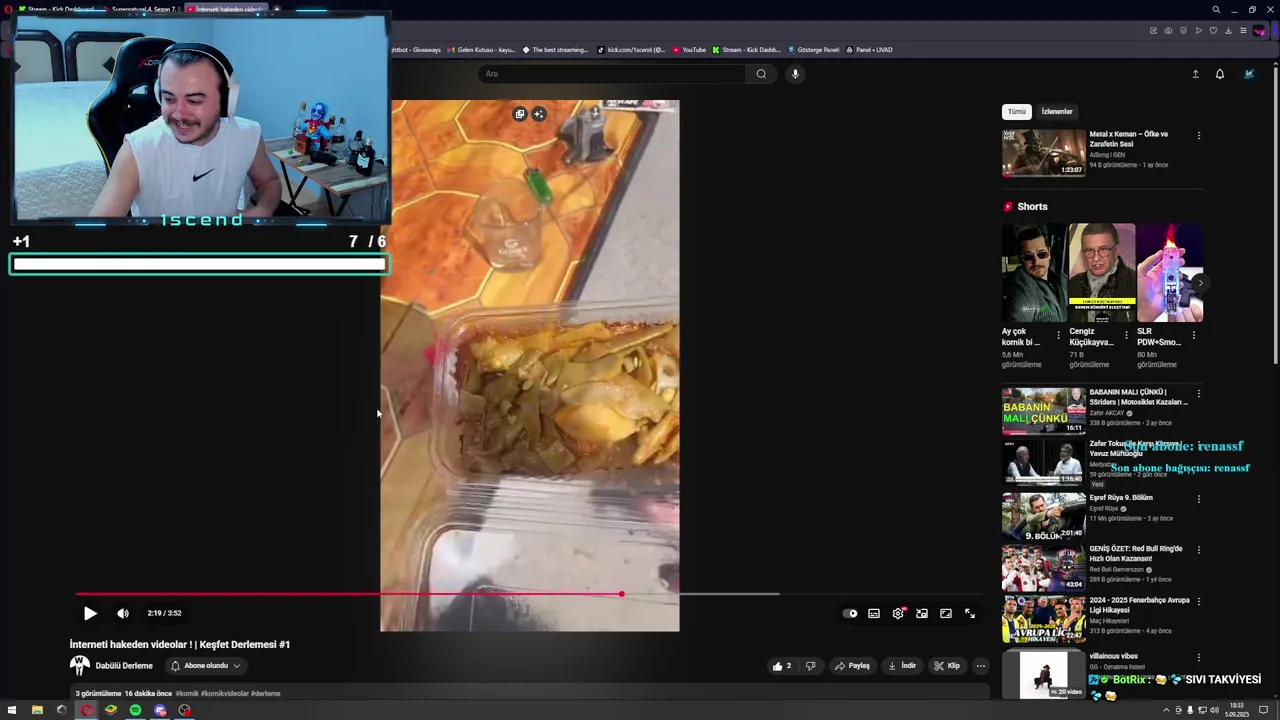Open options for the Cengiz Küçükayvaz Short

1126,336
